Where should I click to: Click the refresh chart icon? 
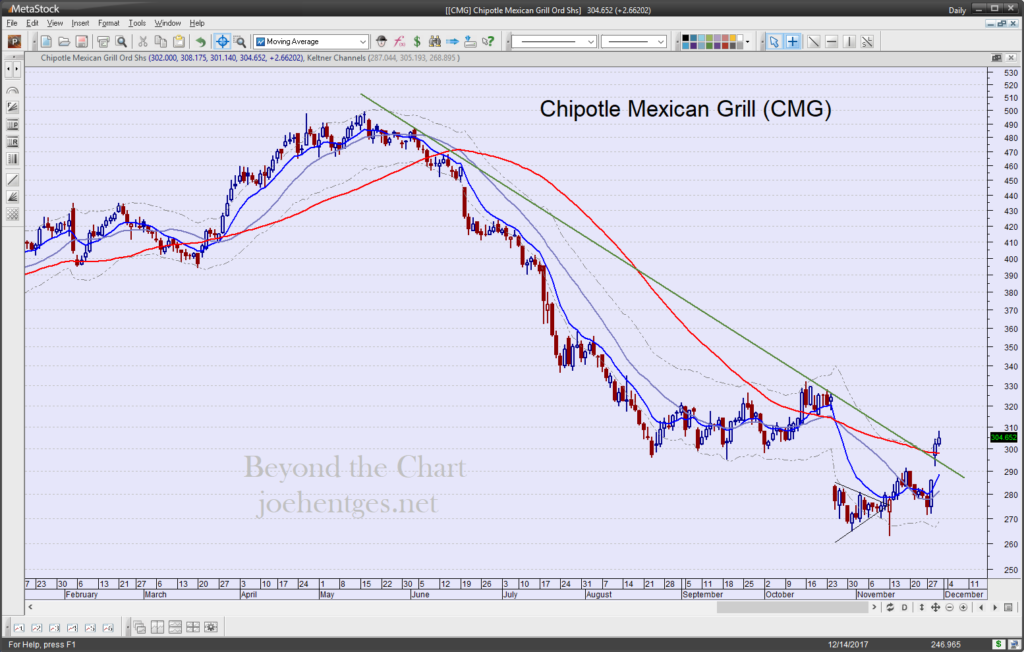click(x=890, y=608)
